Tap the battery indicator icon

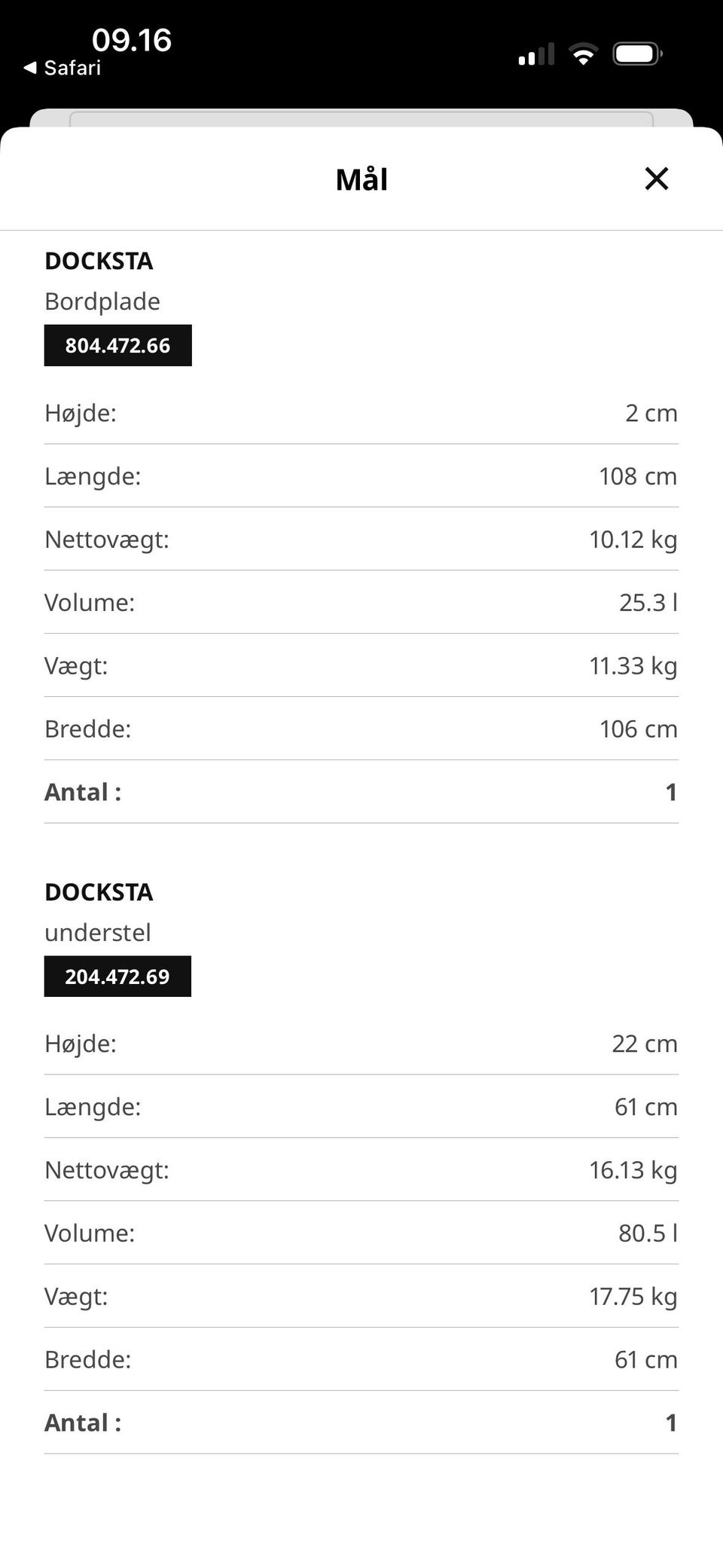click(637, 53)
